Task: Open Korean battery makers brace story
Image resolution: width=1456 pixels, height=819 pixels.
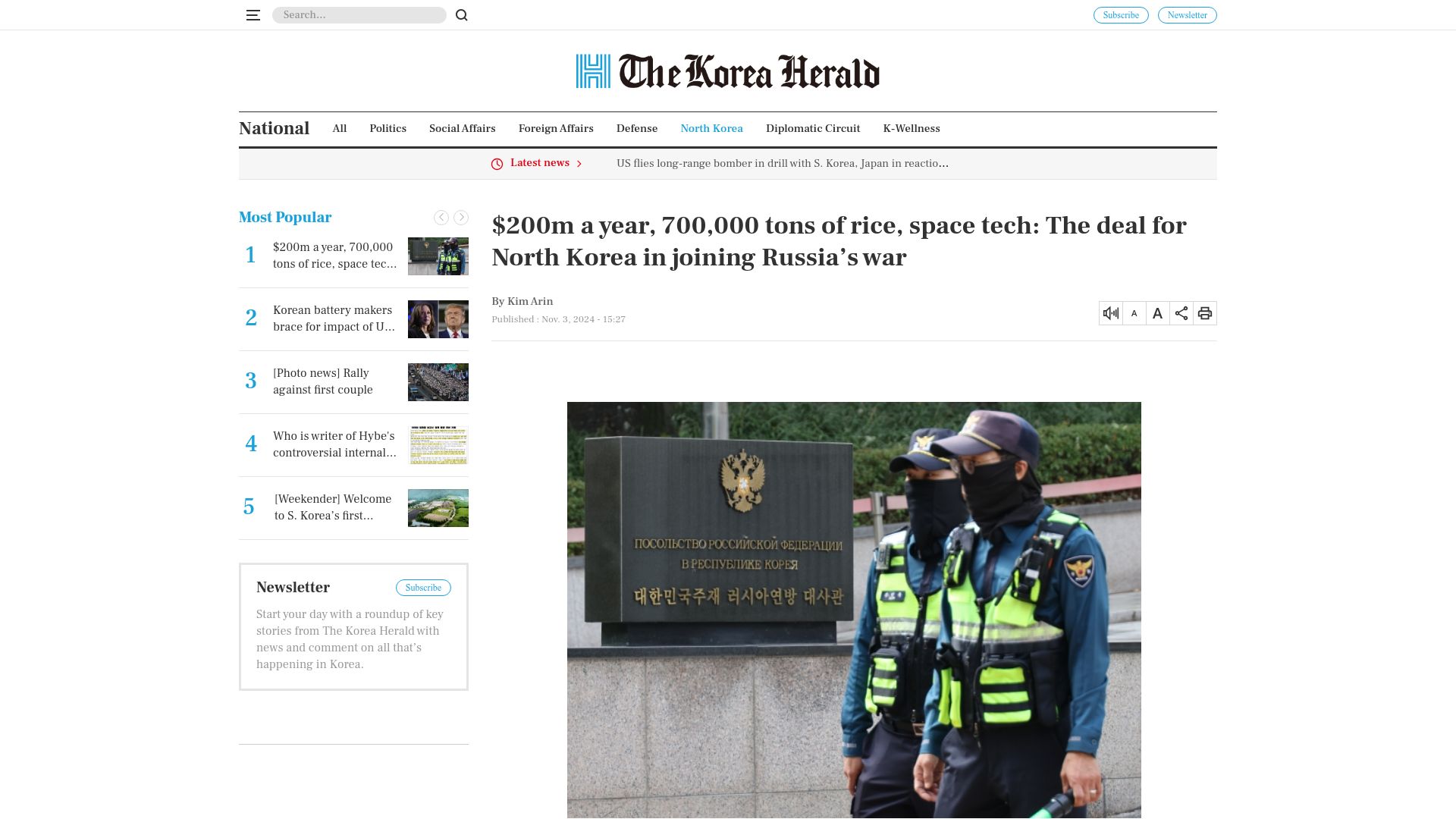Action: point(334,318)
